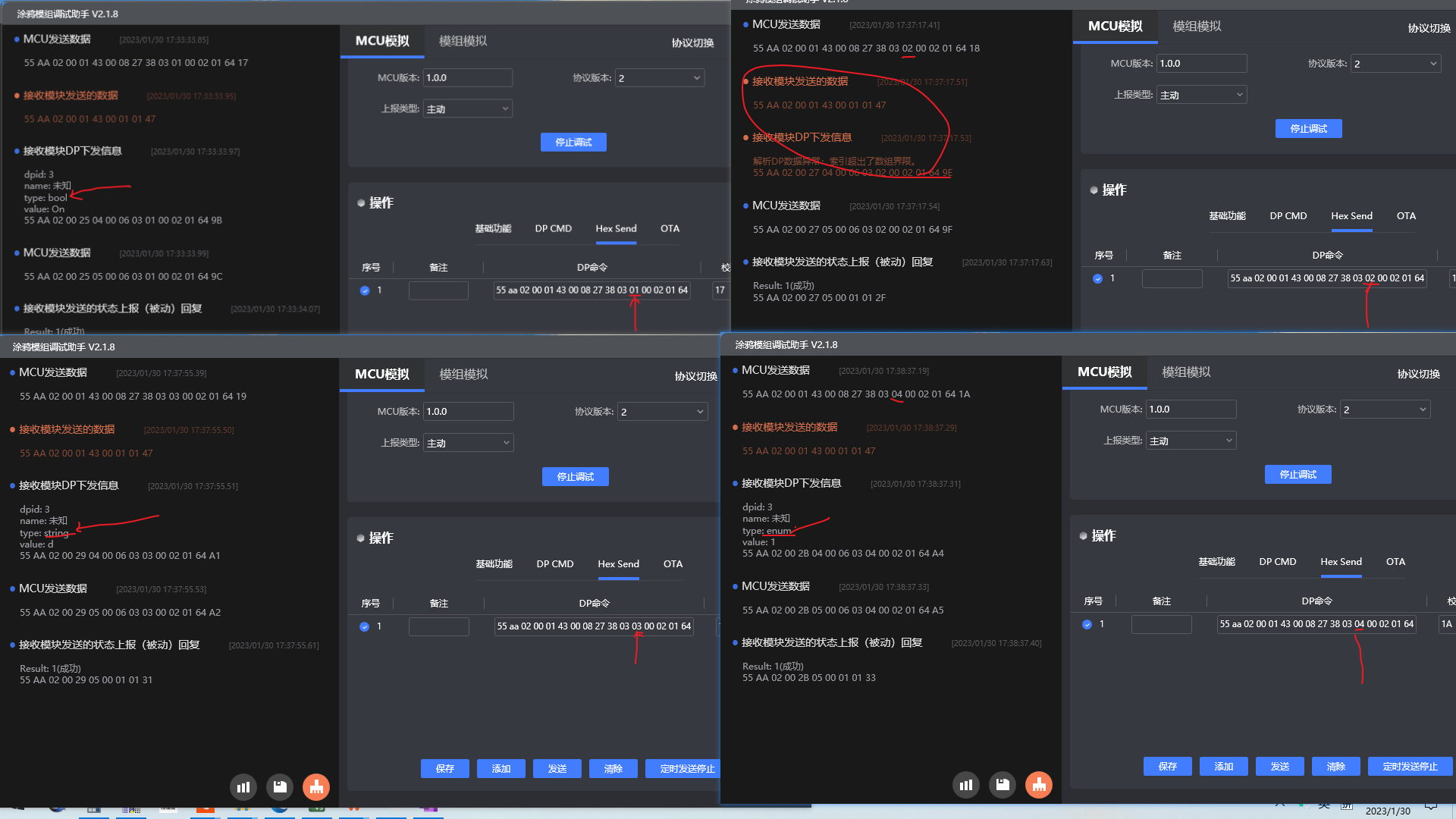Click 发送 button in bottom-left window
Viewport: 1456px width, 819px height.
click(x=557, y=768)
